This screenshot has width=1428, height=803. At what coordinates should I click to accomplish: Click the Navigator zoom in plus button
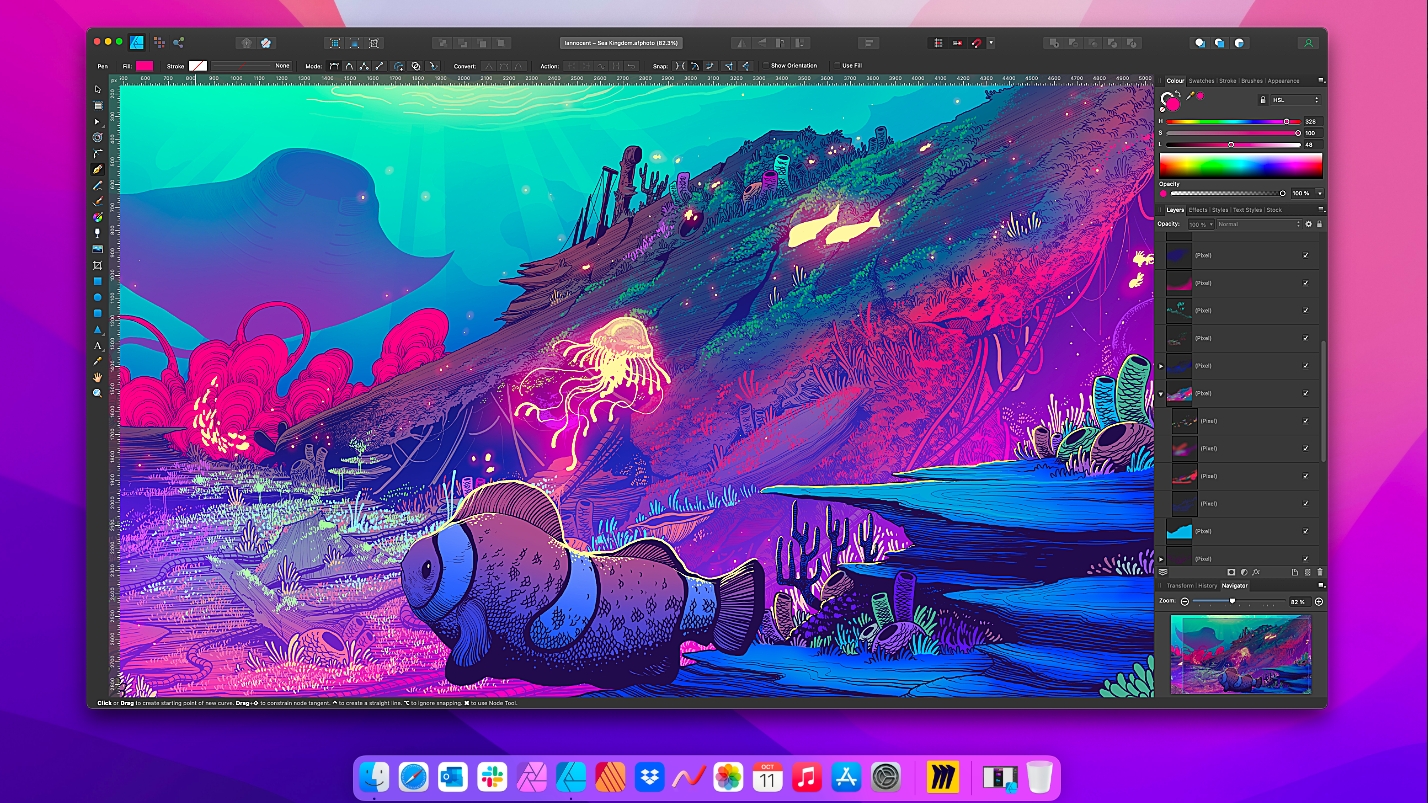(1319, 601)
